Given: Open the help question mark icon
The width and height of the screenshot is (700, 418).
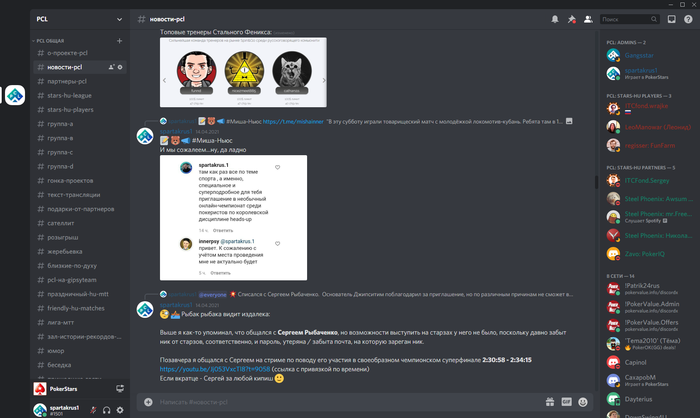Looking at the screenshot, I should (688, 19).
